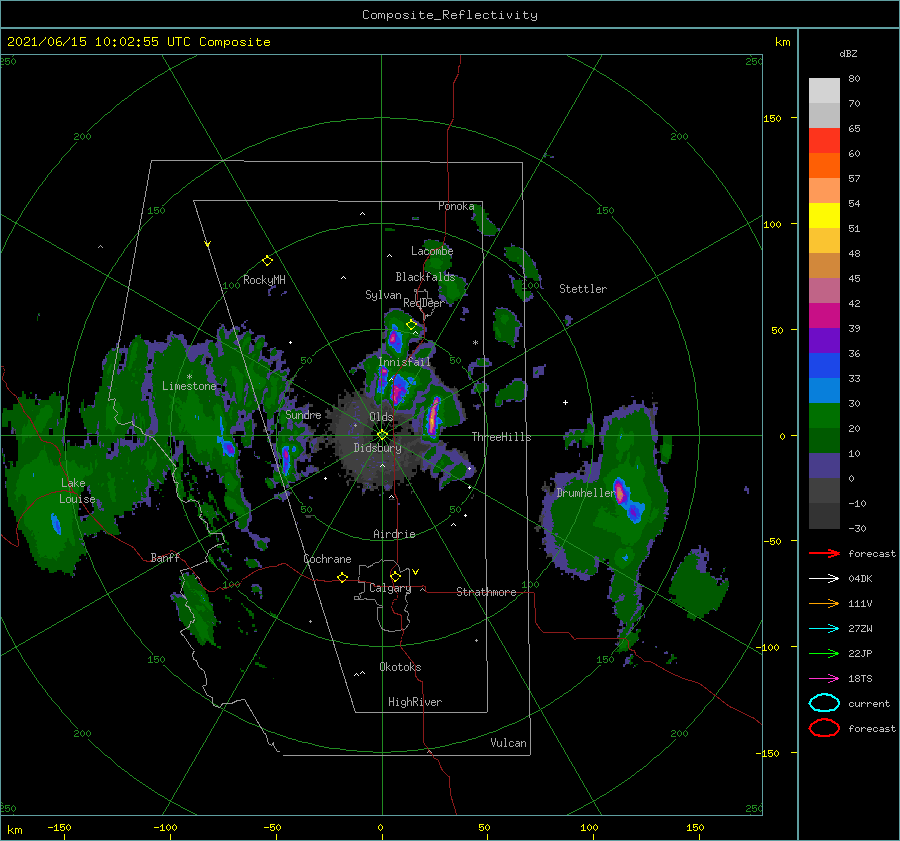Select the lightest gray 70–80 dBZ band
The image size is (900, 841).
(x=824, y=91)
